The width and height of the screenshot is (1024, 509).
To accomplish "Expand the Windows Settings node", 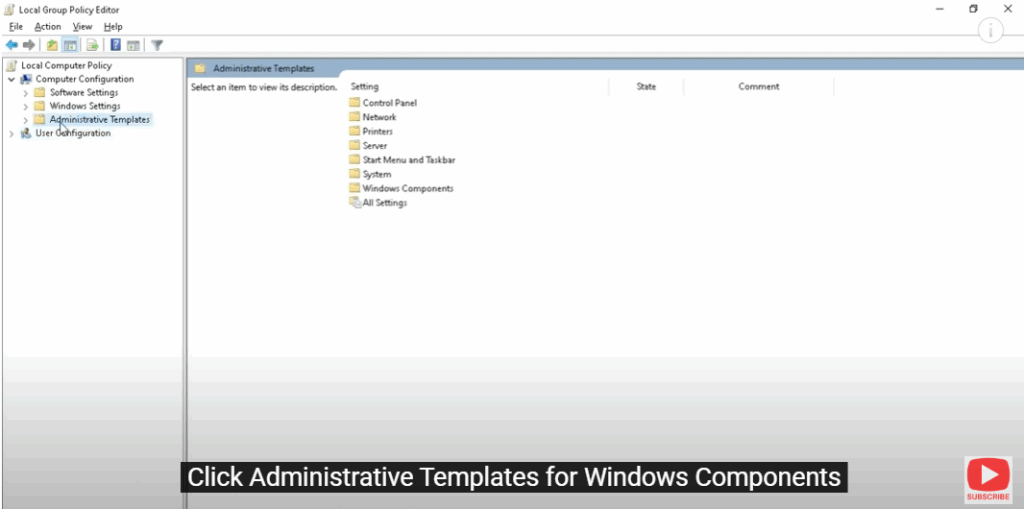I will click(x=25, y=106).
